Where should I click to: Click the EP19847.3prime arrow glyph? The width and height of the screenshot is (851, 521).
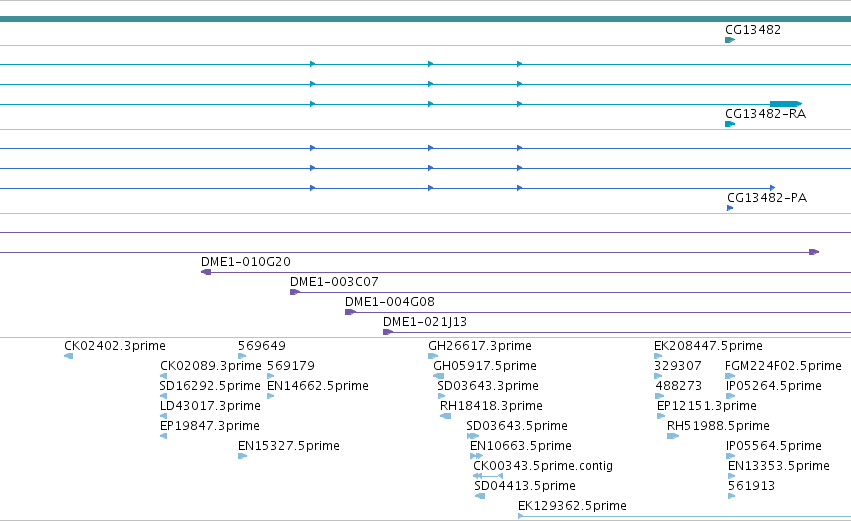[x=163, y=437]
